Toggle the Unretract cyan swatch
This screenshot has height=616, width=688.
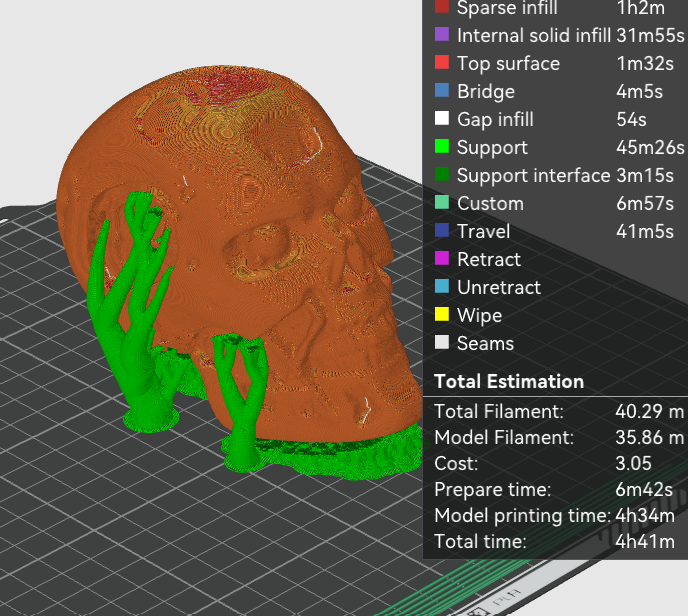tap(442, 287)
